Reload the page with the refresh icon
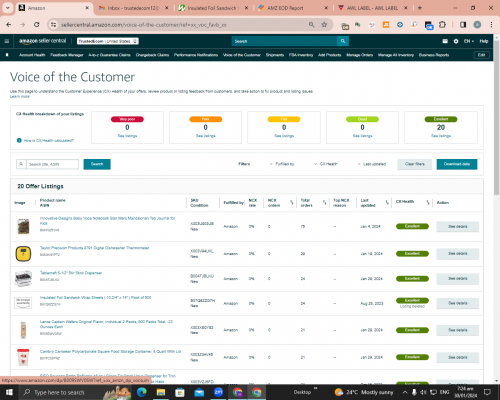The image size is (500, 400). [x=37, y=25]
